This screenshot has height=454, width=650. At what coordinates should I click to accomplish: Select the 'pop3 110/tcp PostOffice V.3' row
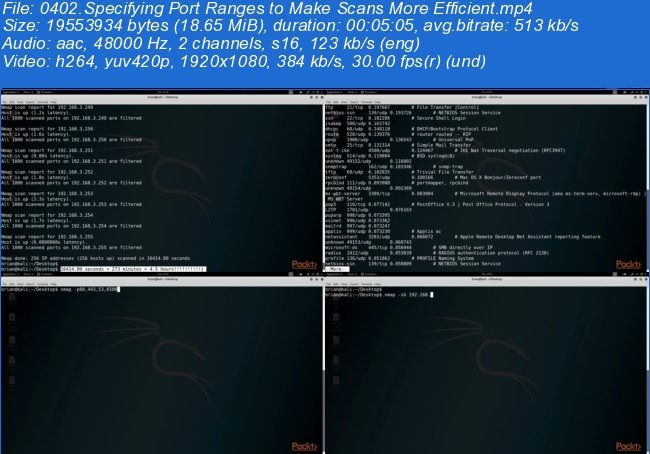[437, 204]
